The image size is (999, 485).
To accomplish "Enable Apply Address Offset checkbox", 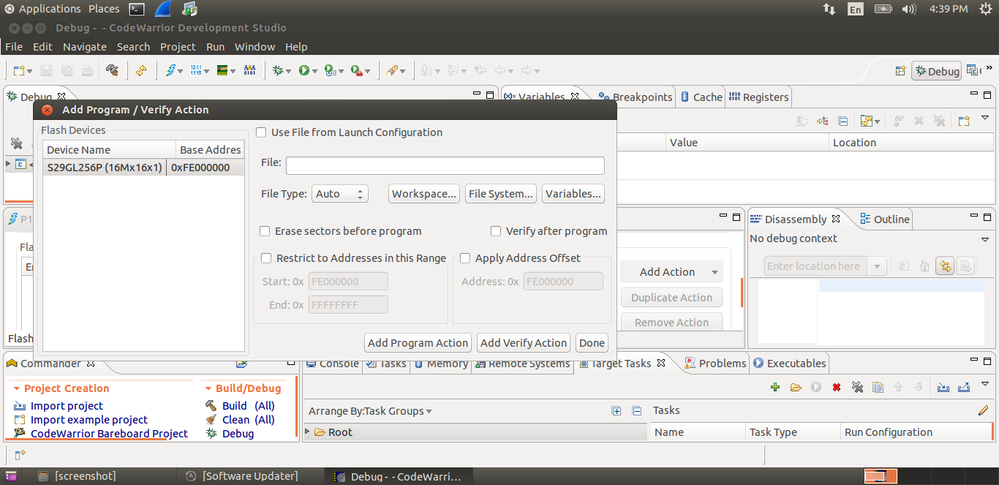I will [465, 258].
